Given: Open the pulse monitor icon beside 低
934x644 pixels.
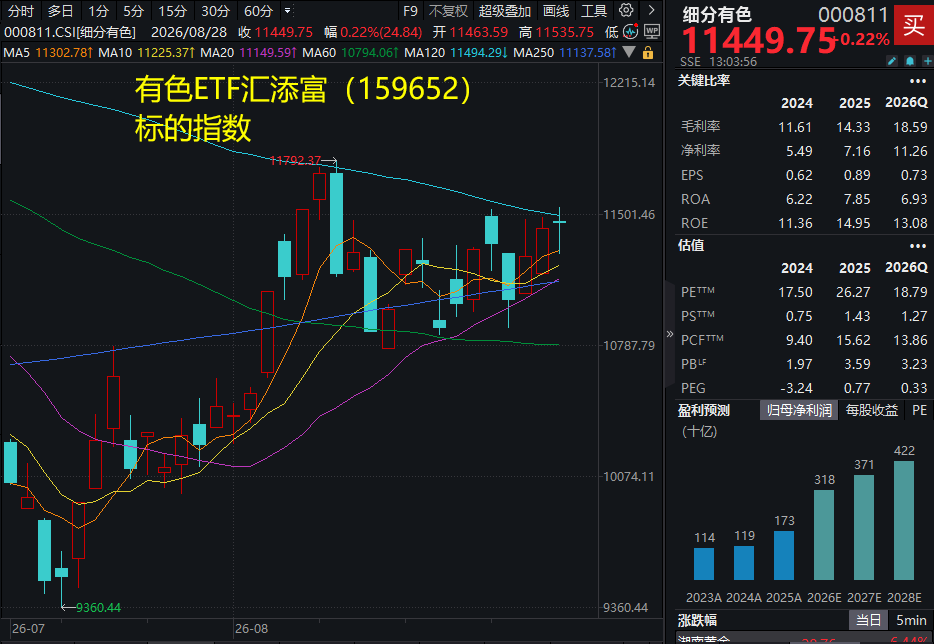Looking at the screenshot, I should (630, 32).
